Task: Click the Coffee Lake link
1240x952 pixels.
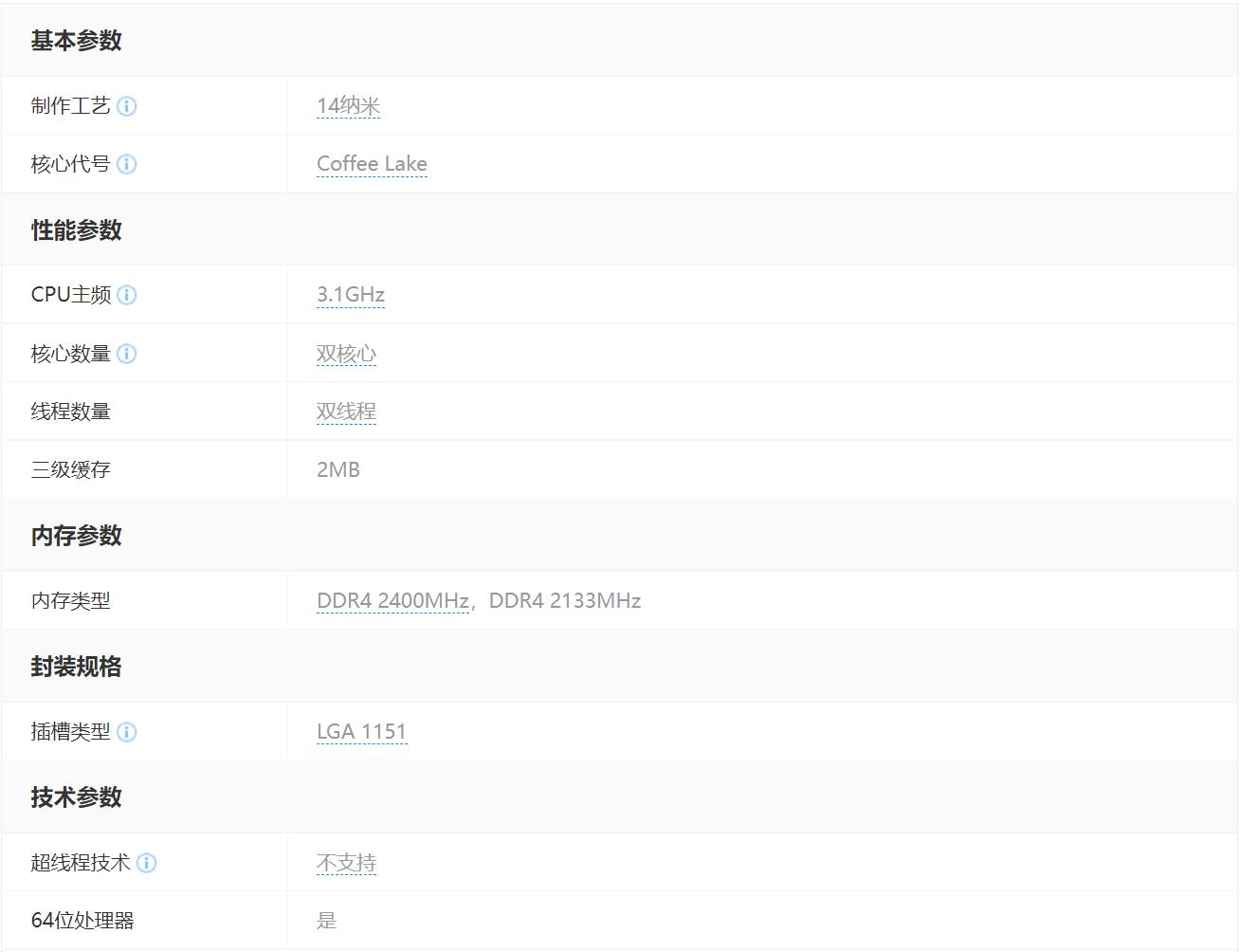Action: click(372, 164)
